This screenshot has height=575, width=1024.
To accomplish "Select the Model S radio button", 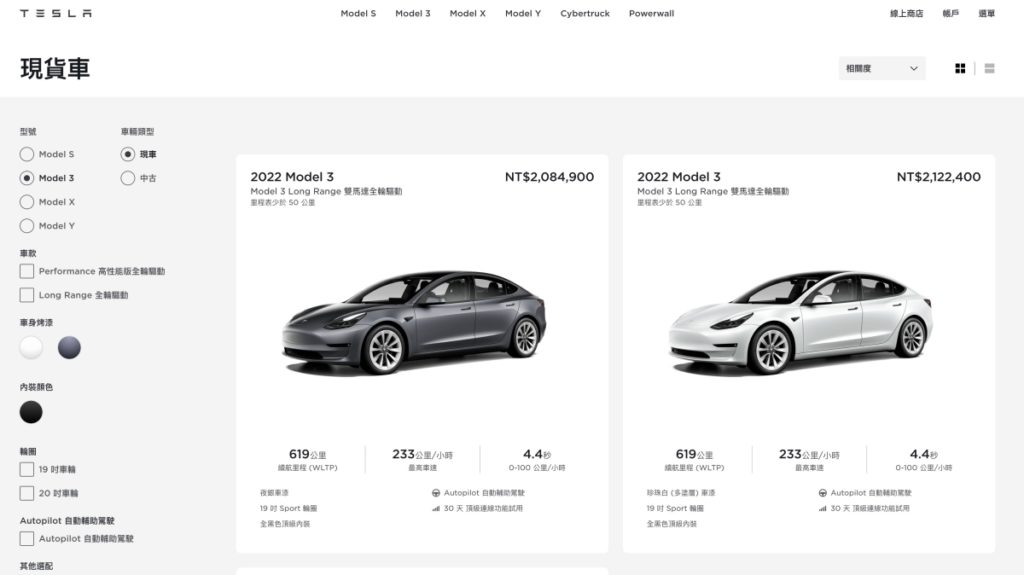I will [27, 154].
